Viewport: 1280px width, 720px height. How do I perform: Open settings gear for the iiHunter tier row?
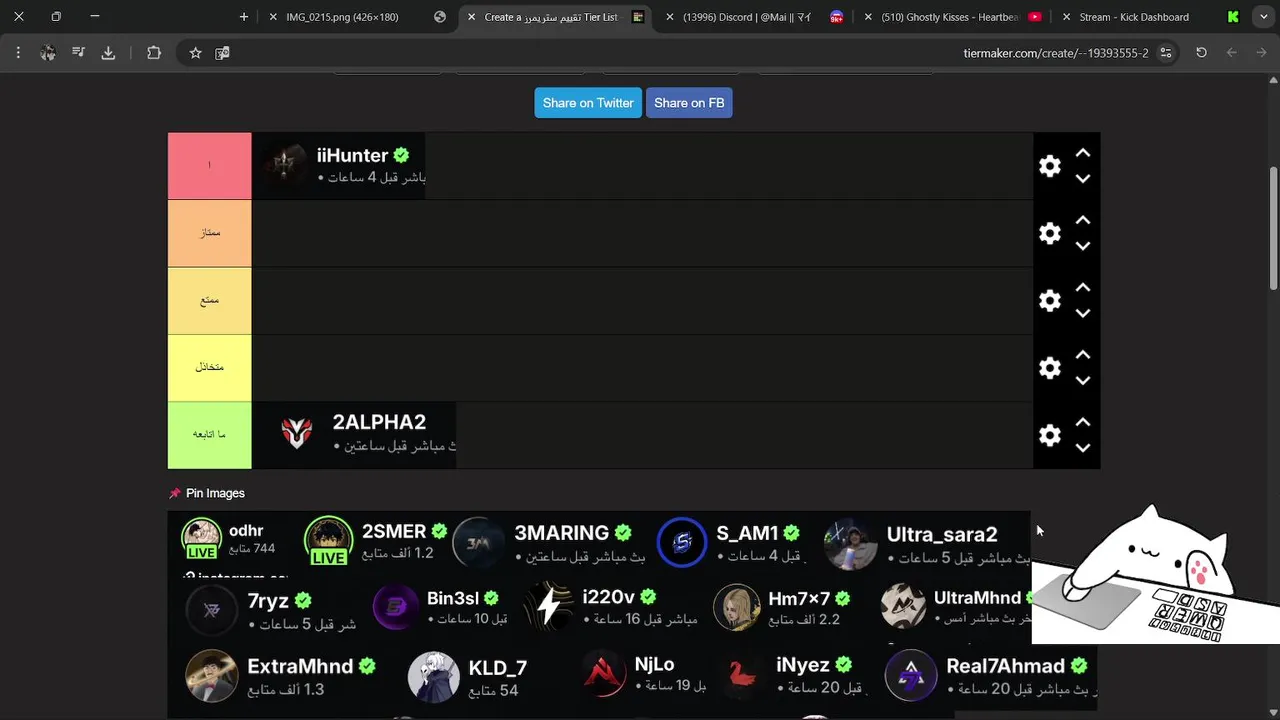pyautogui.click(x=1049, y=166)
